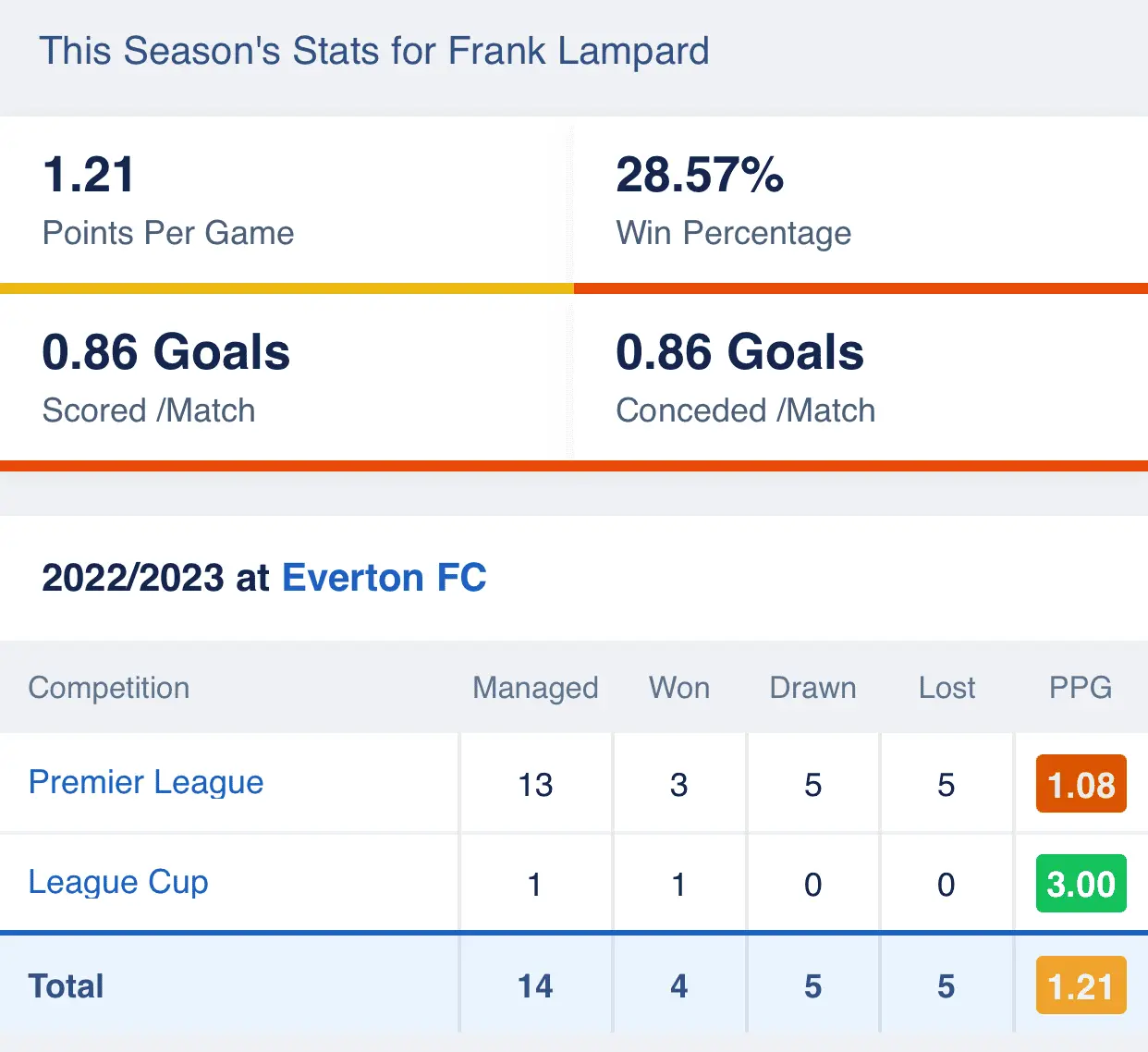Open the Everton FC link
This screenshot has width=1148, height=1052.
pos(384,578)
